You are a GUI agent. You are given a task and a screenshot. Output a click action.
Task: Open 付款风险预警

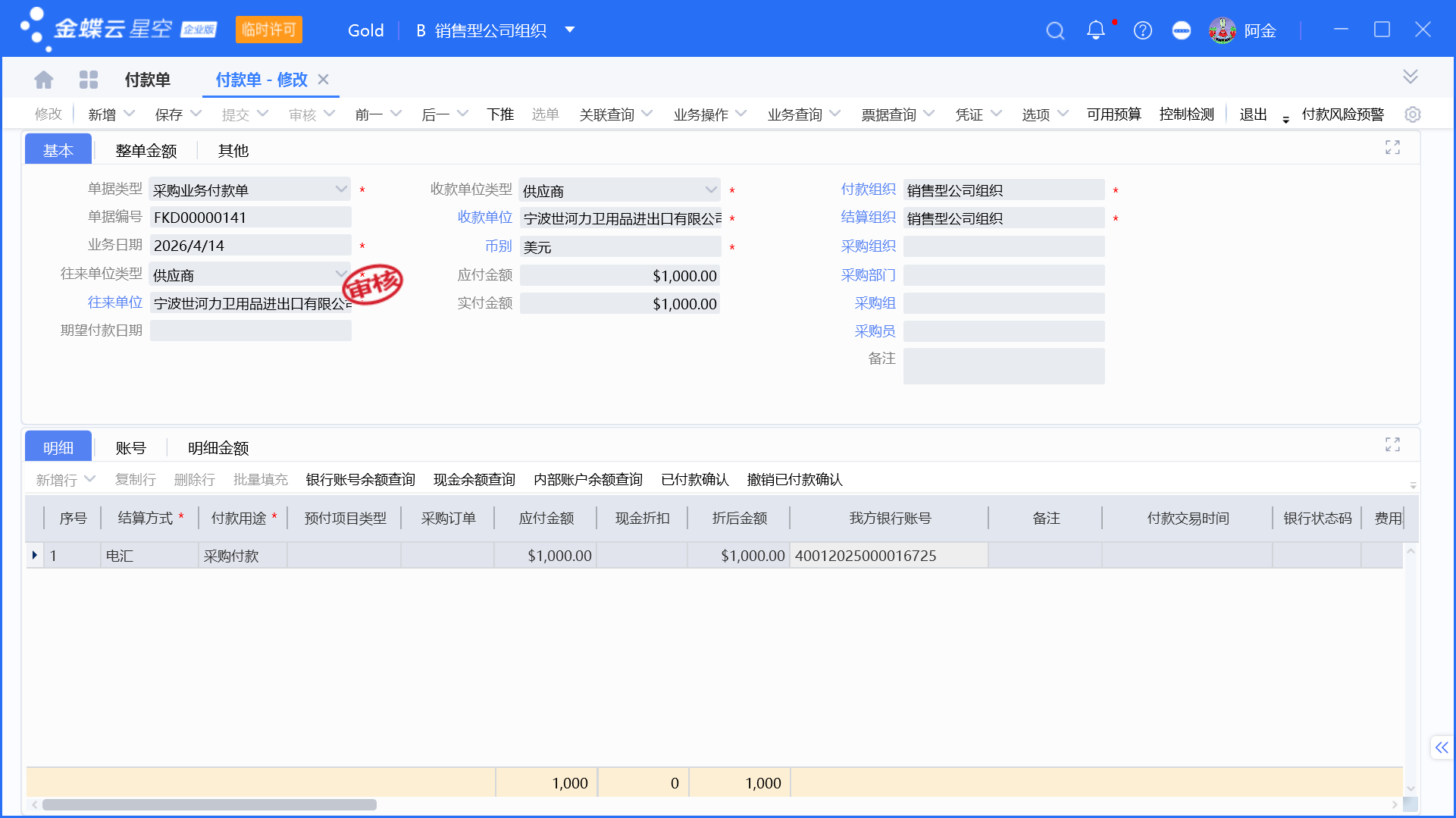pyautogui.click(x=1342, y=114)
